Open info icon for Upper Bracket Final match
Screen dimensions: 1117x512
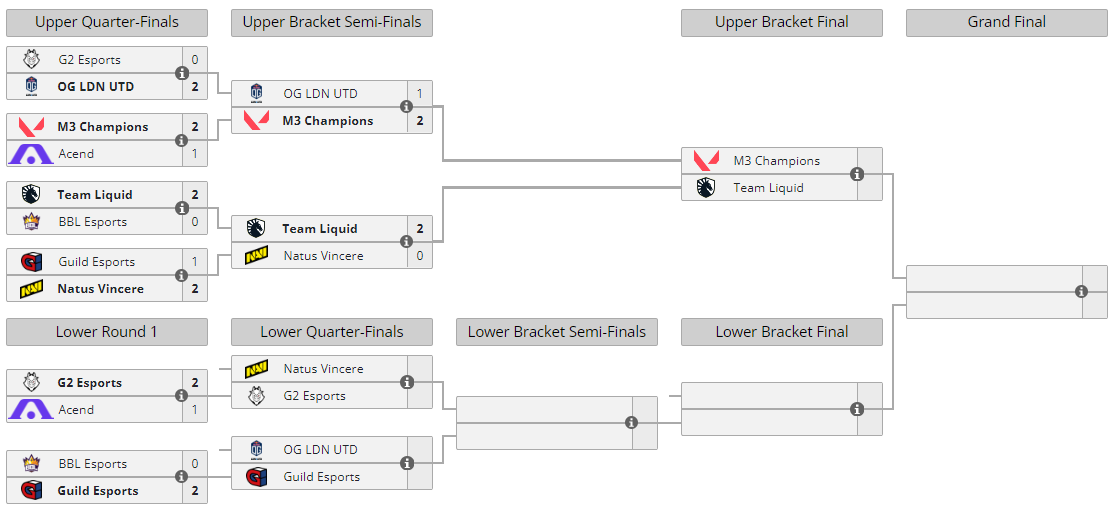(x=857, y=174)
